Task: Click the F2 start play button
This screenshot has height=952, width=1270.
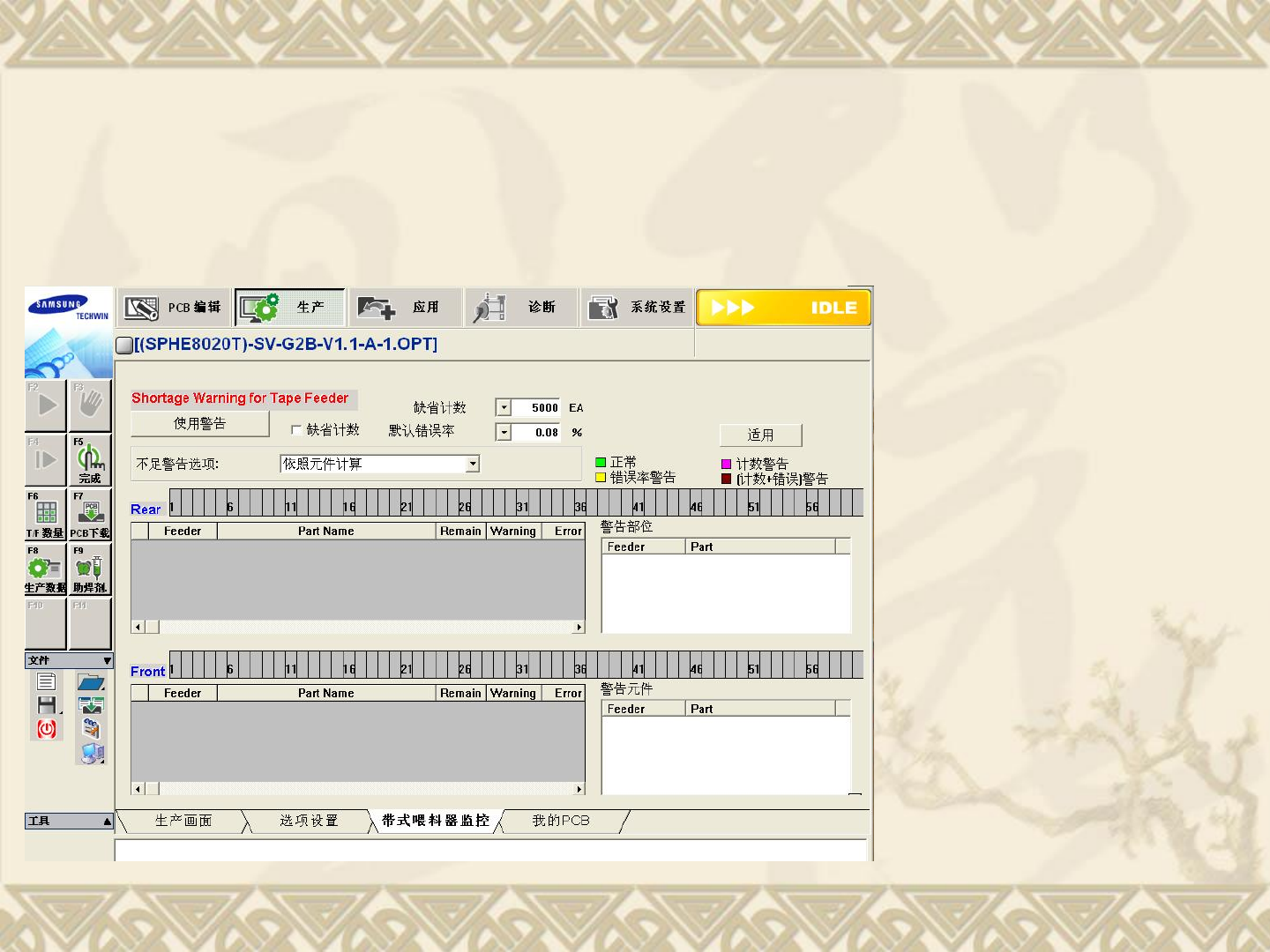Action: click(46, 405)
